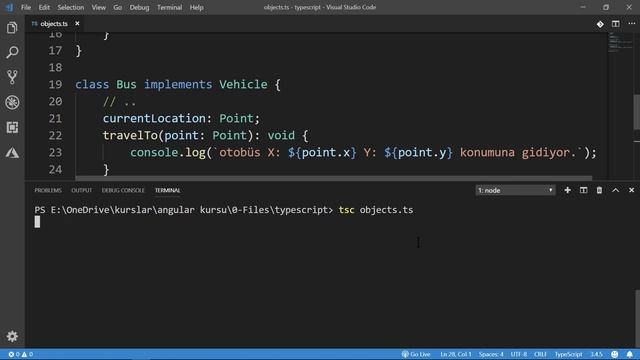This screenshot has width=640, height=360.
Task: Open the Terminal menu
Action: pyautogui.click(x=169, y=7)
